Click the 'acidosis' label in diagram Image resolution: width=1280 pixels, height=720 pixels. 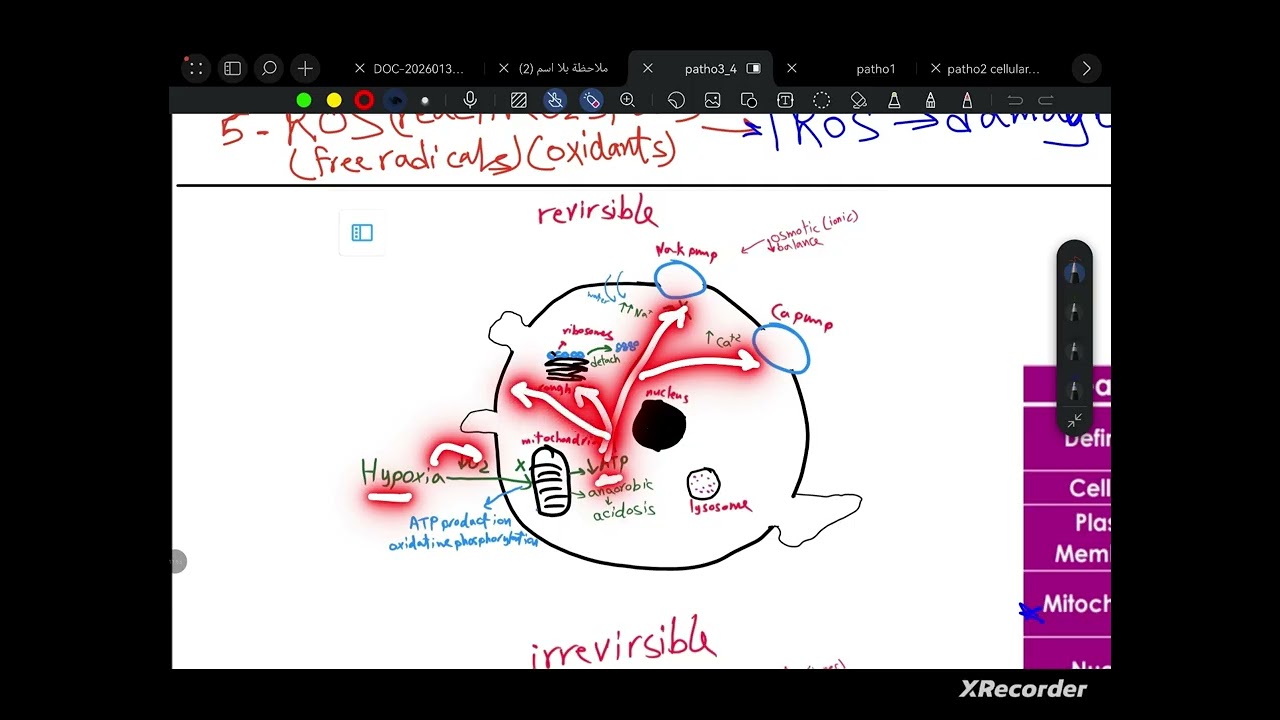[x=624, y=511]
